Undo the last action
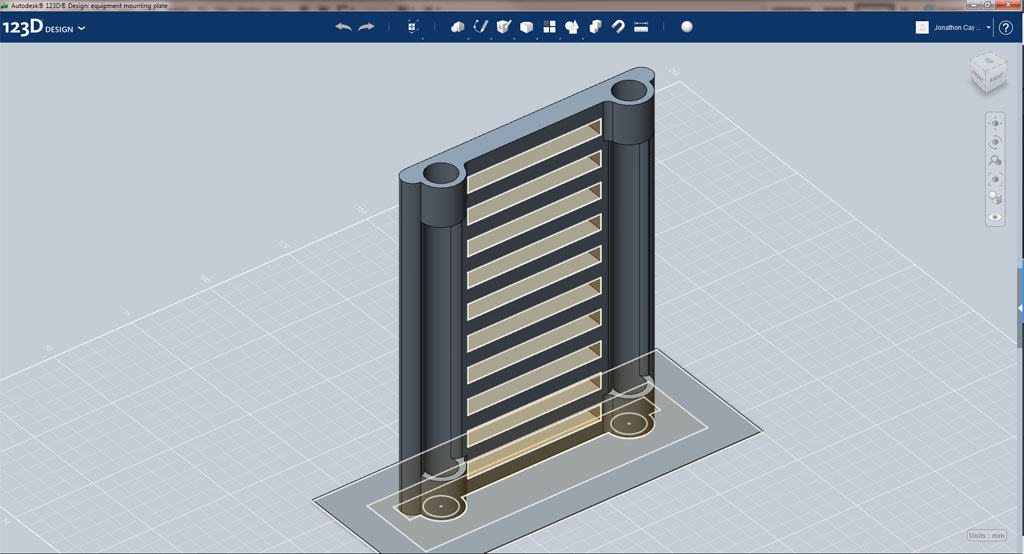 (x=344, y=27)
